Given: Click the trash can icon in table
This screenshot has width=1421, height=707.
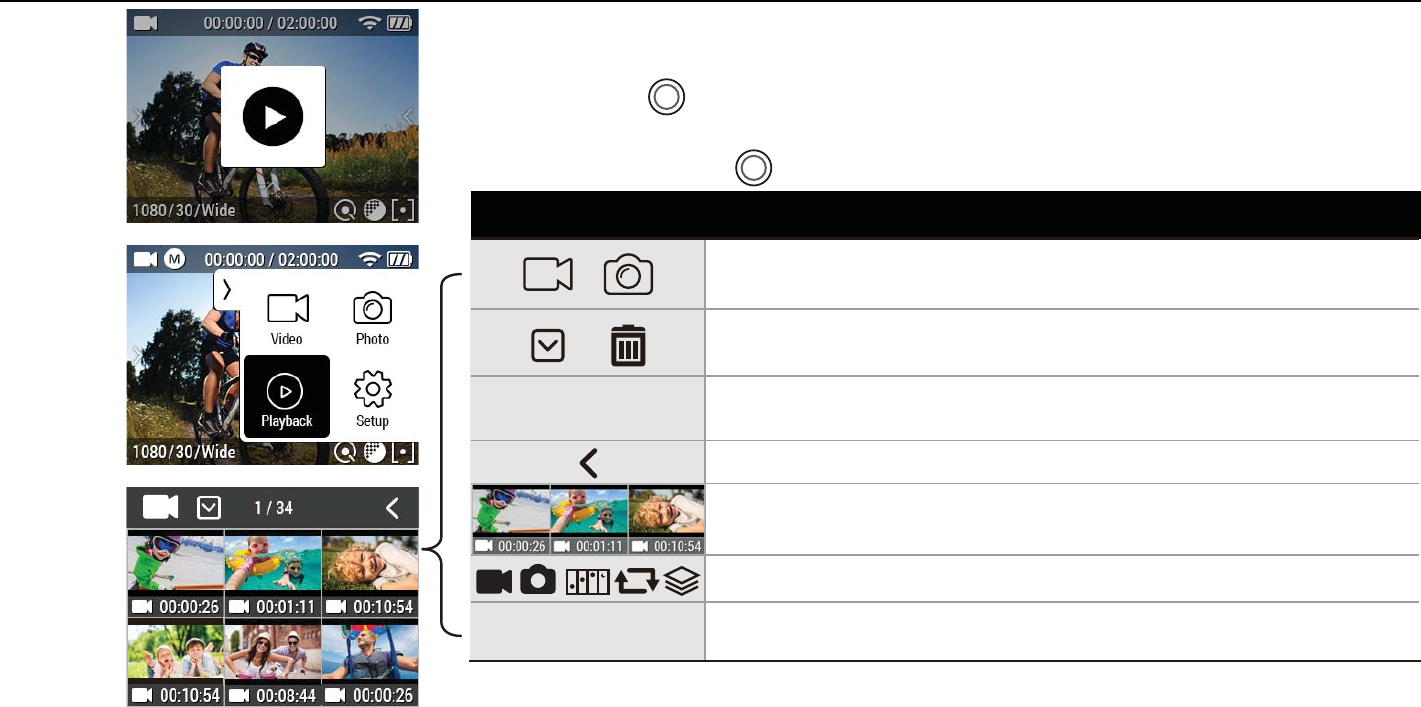Looking at the screenshot, I should (628, 345).
